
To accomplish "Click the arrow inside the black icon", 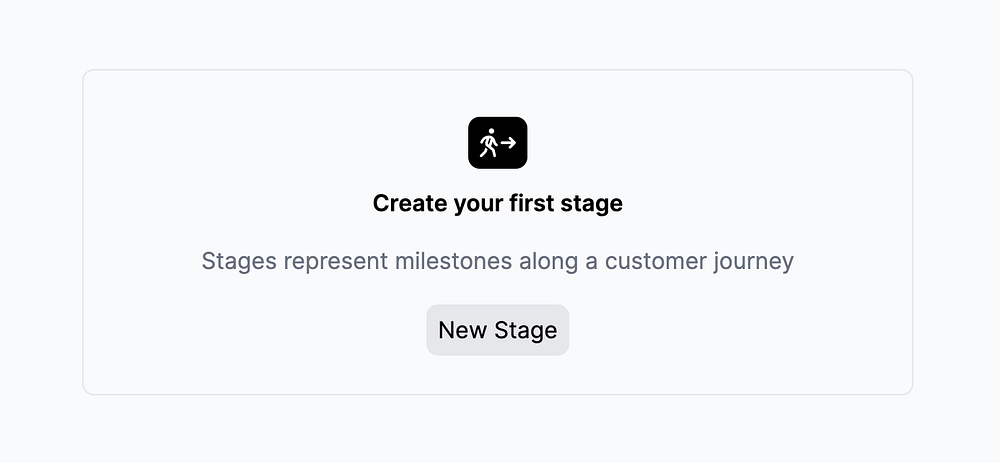I will click(508, 143).
